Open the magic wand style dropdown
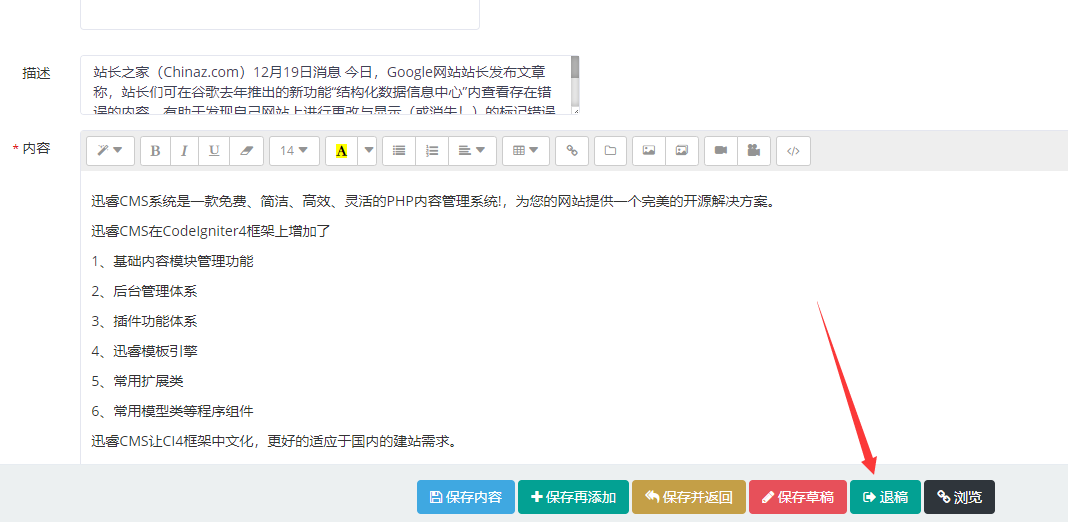 click(110, 151)
